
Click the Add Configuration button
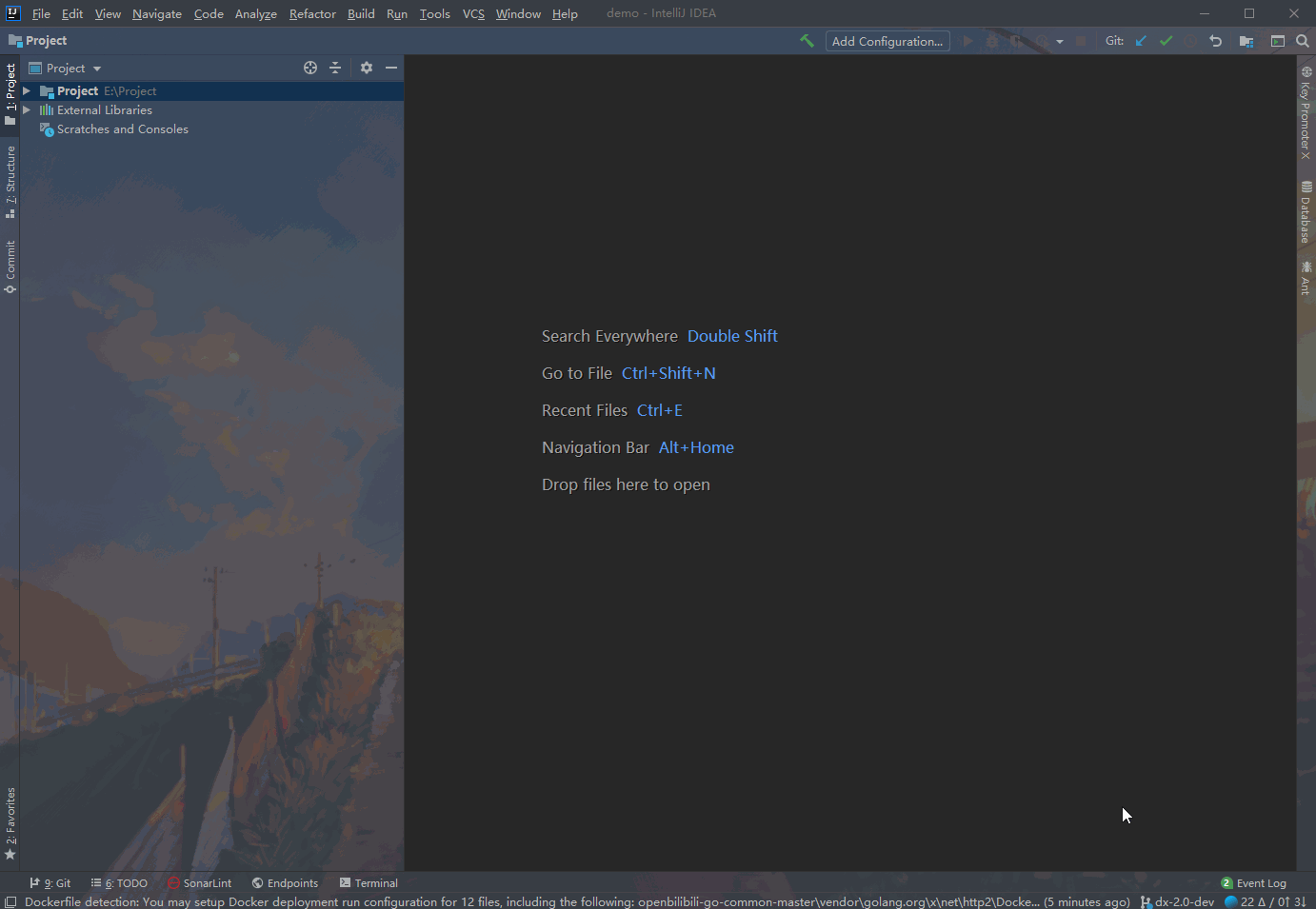887,41
